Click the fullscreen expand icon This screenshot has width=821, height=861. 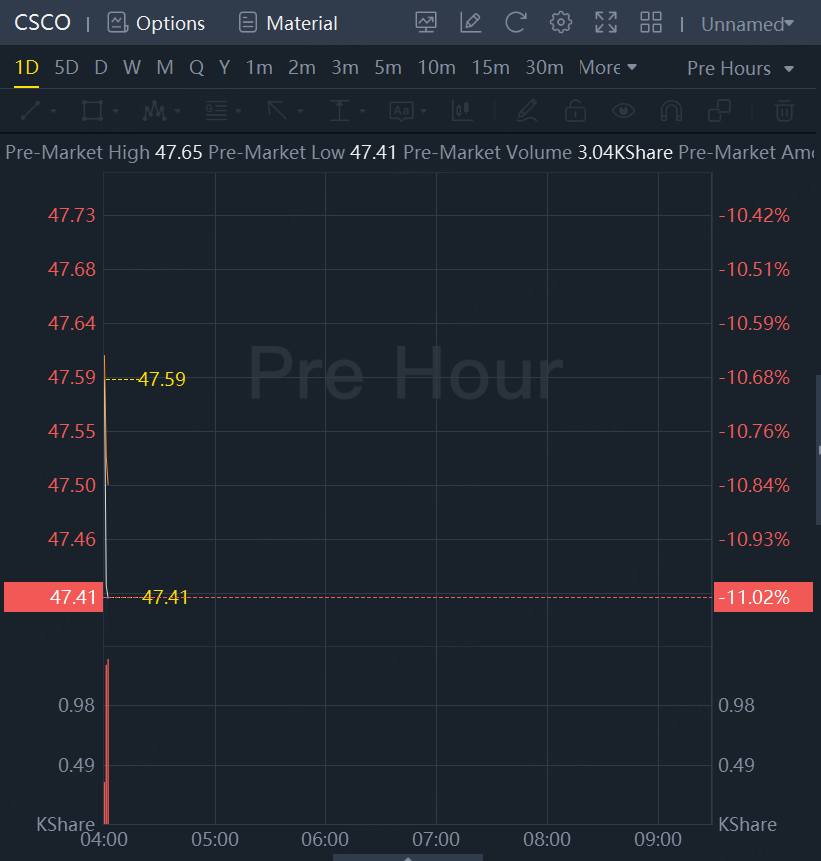coord(606,23)
